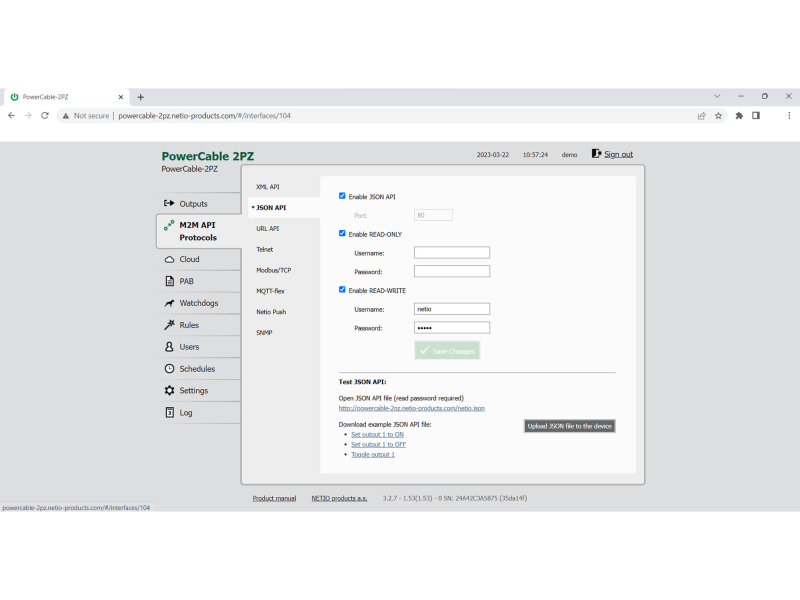
Task: Click the Not secure warning icon
Action: click(66, 116)
